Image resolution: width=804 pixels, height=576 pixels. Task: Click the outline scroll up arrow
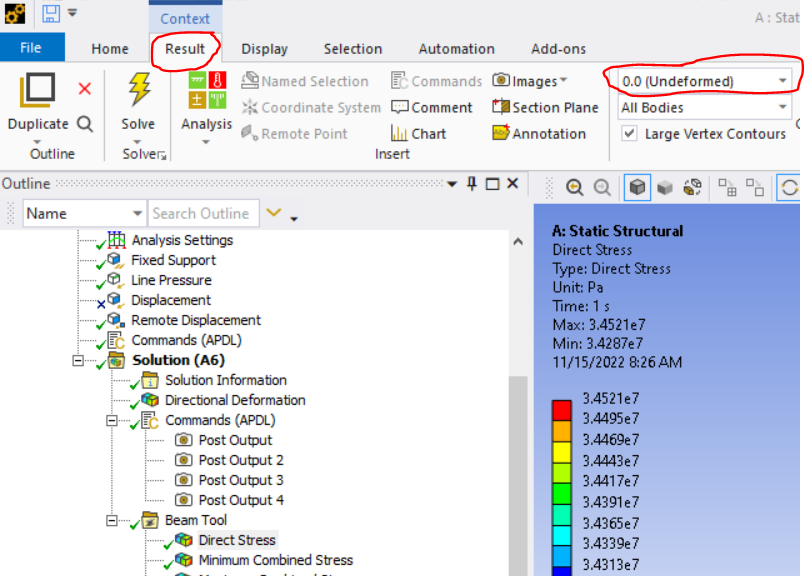tap(518, 241)
